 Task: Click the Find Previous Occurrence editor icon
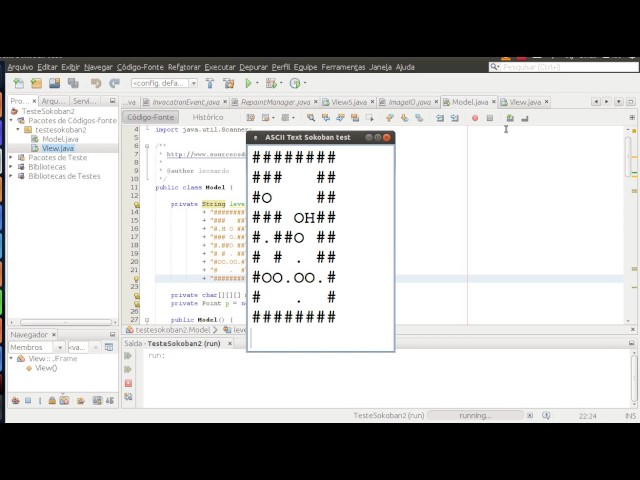[326, 118]
